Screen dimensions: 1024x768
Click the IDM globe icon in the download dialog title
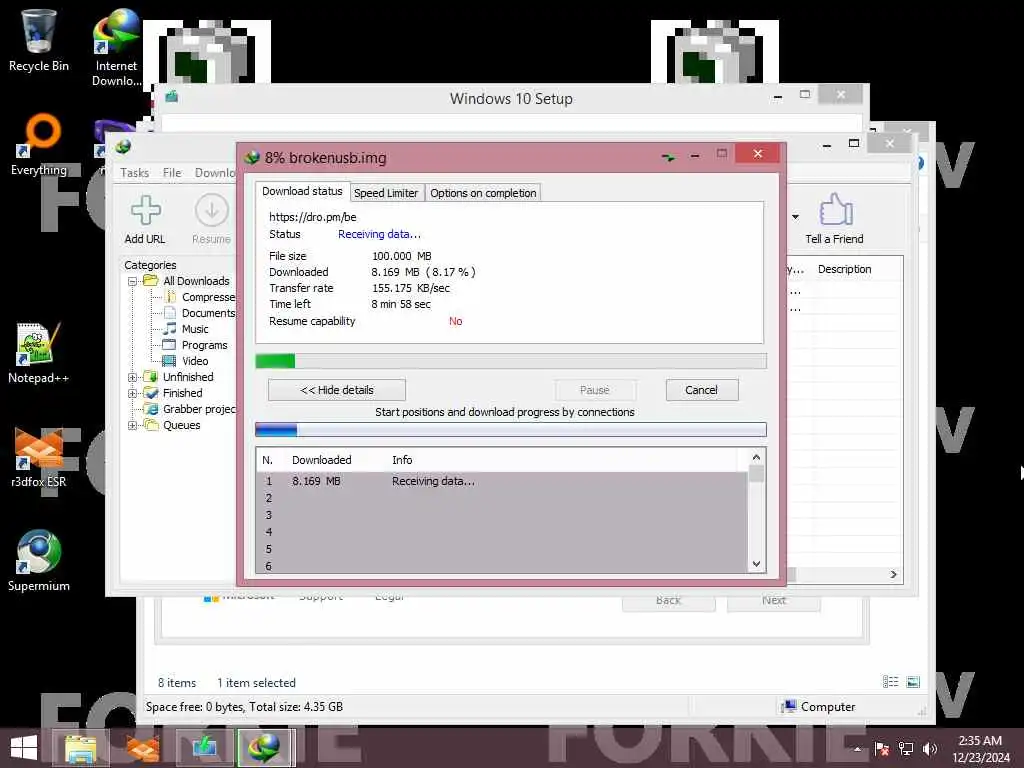(x=251, y=157)
